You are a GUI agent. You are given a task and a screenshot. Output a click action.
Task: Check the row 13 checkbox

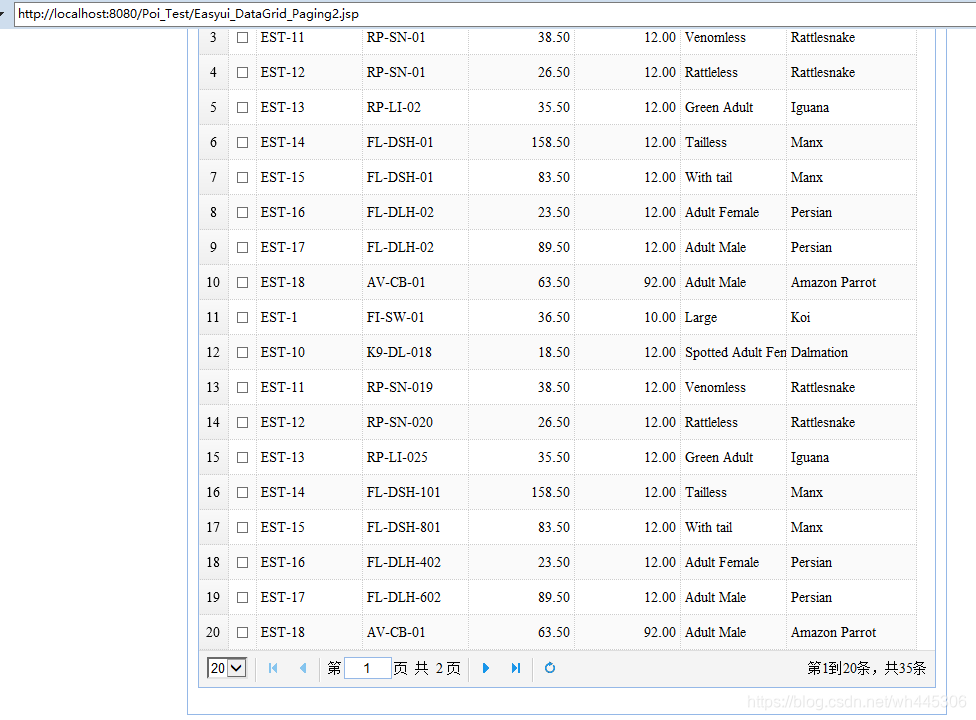(x=243, y=387)
